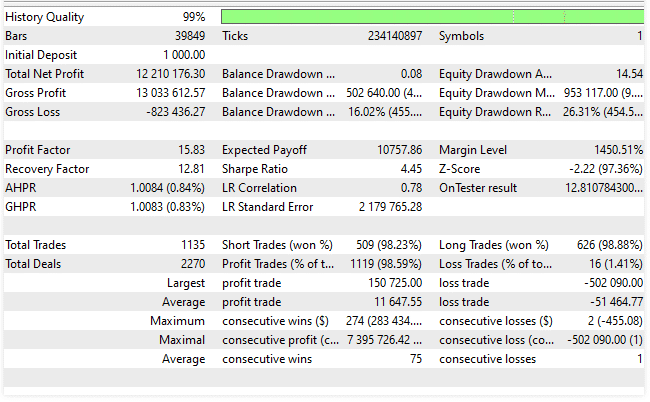Select the OnTester result label
The width and height of the screenshot is (650, 402).
(478, 188)
